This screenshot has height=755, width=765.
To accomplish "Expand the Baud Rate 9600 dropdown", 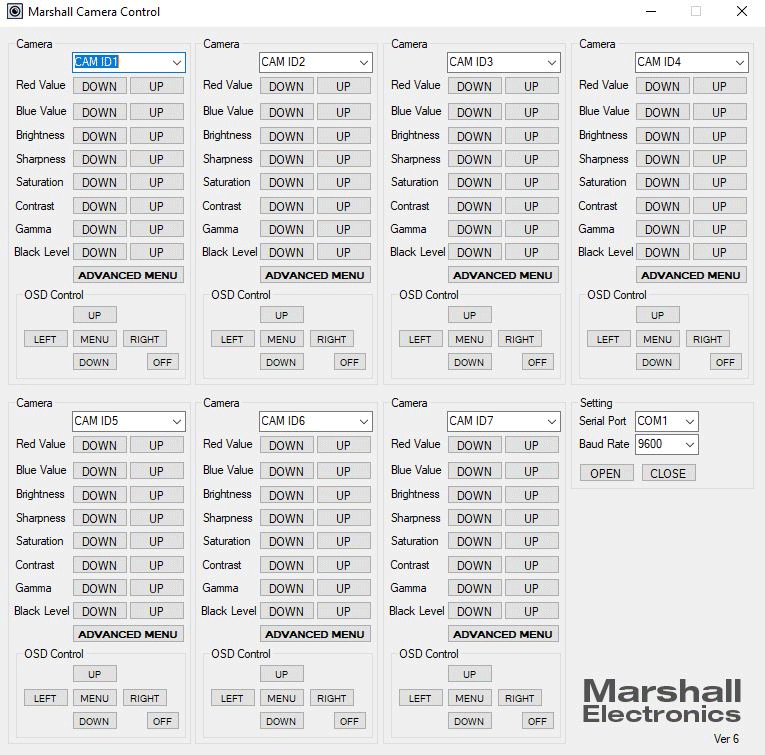I will [667, 444].
